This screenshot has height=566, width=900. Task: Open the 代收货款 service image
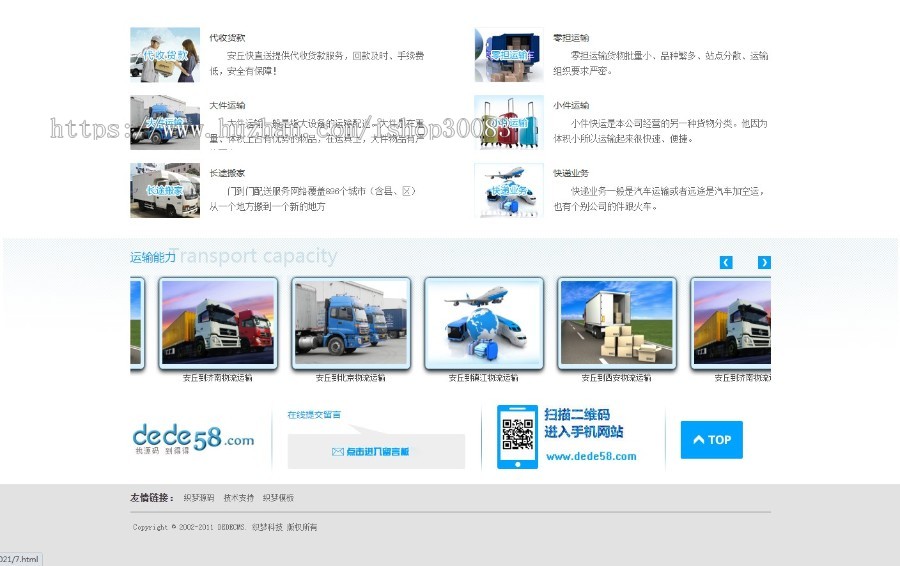point(165,54)
